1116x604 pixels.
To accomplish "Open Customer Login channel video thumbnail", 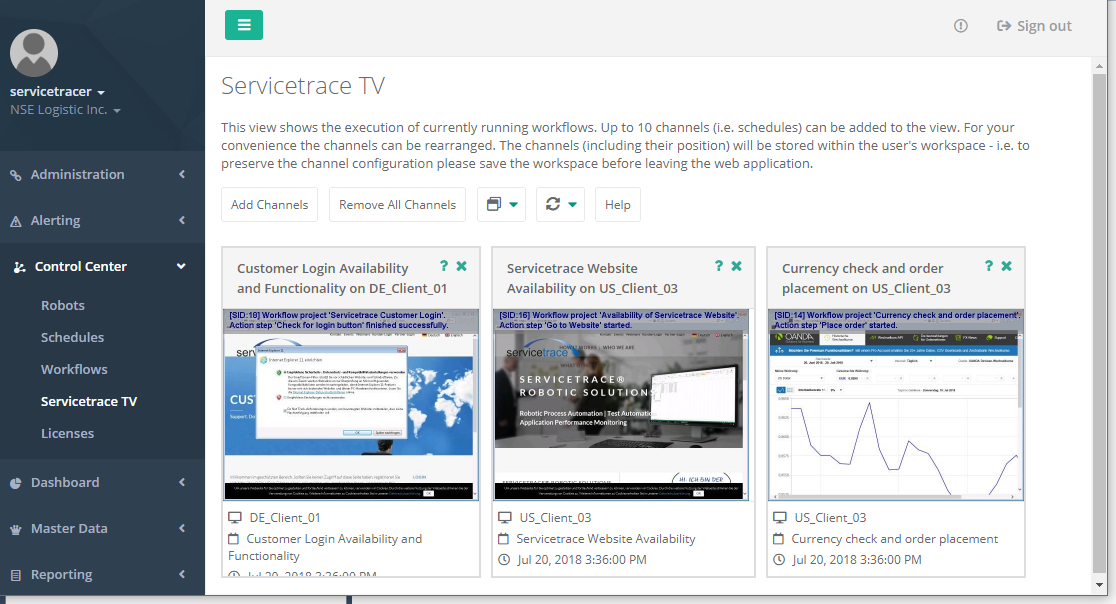I will [352, 404].
